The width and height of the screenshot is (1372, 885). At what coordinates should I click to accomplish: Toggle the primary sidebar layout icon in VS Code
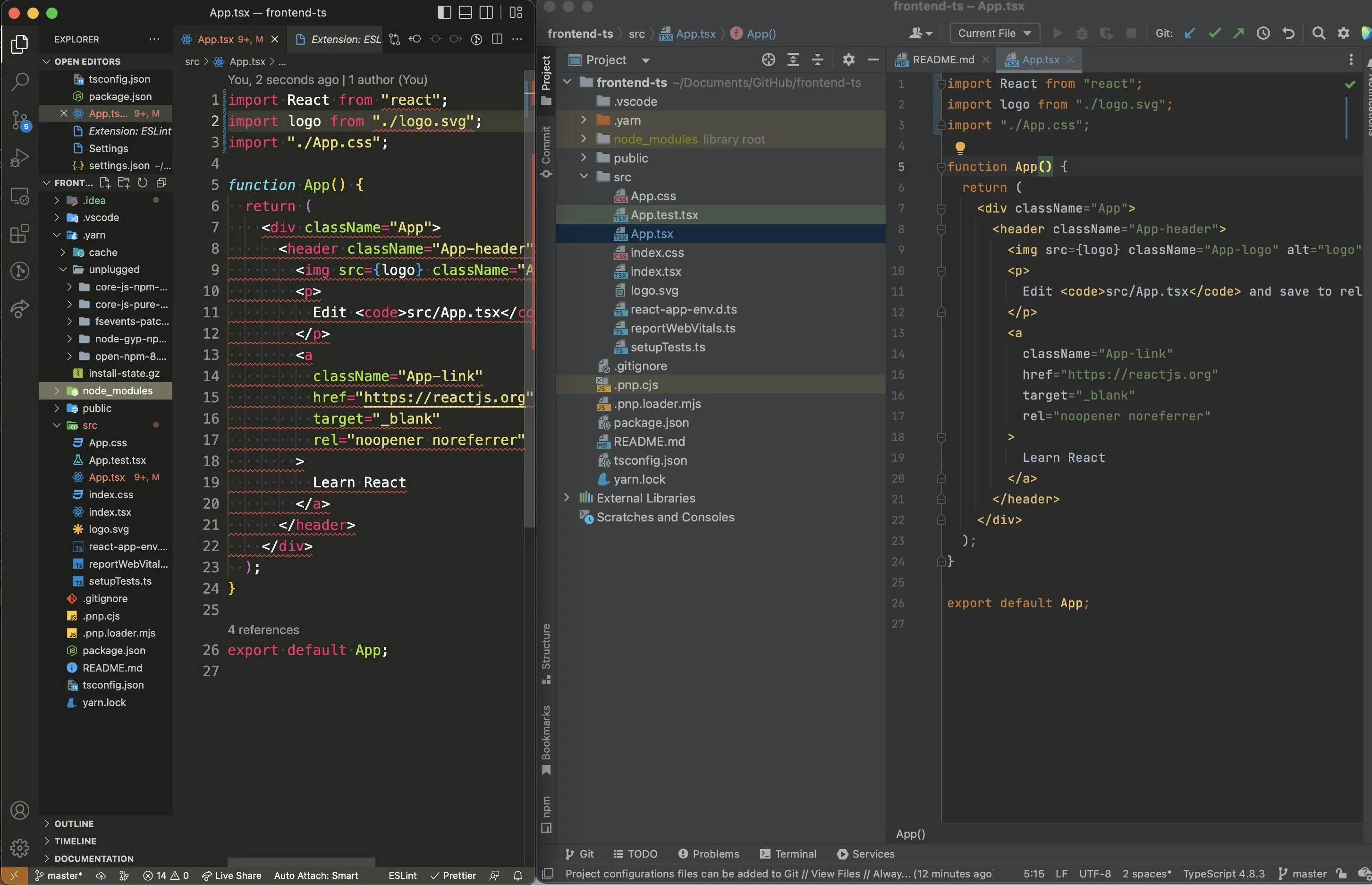tap(444, 12)
